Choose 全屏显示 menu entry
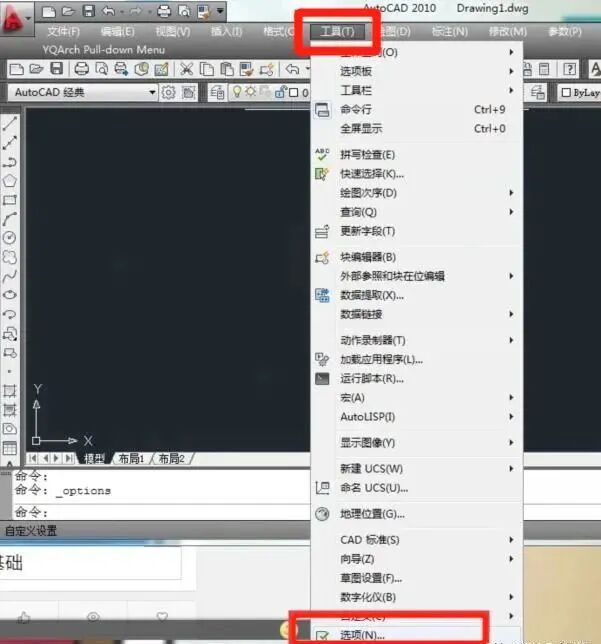This screenshot has height=644, width=601. coord(417,129)
